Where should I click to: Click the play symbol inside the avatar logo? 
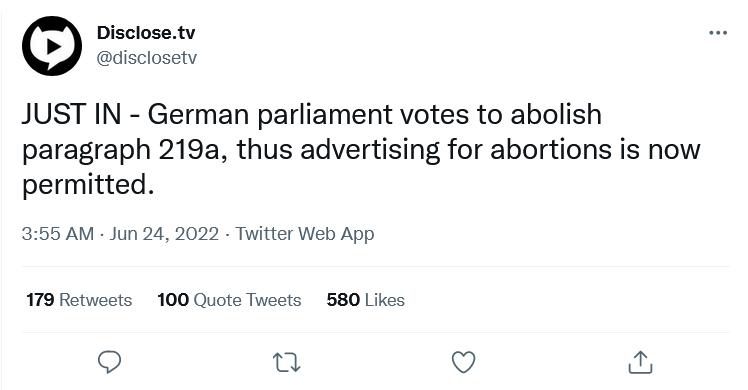pyautogui.click(x=53, y=46)
